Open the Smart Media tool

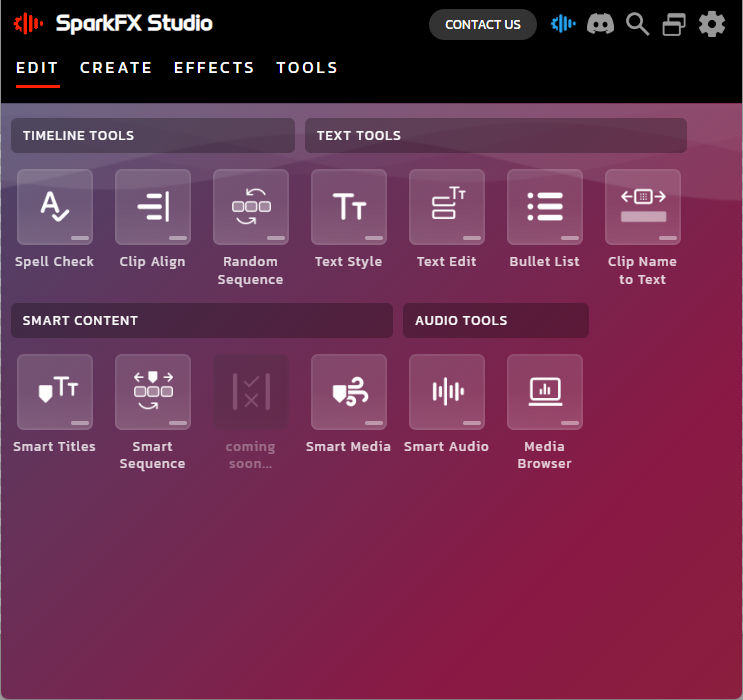tap(349, 392)
